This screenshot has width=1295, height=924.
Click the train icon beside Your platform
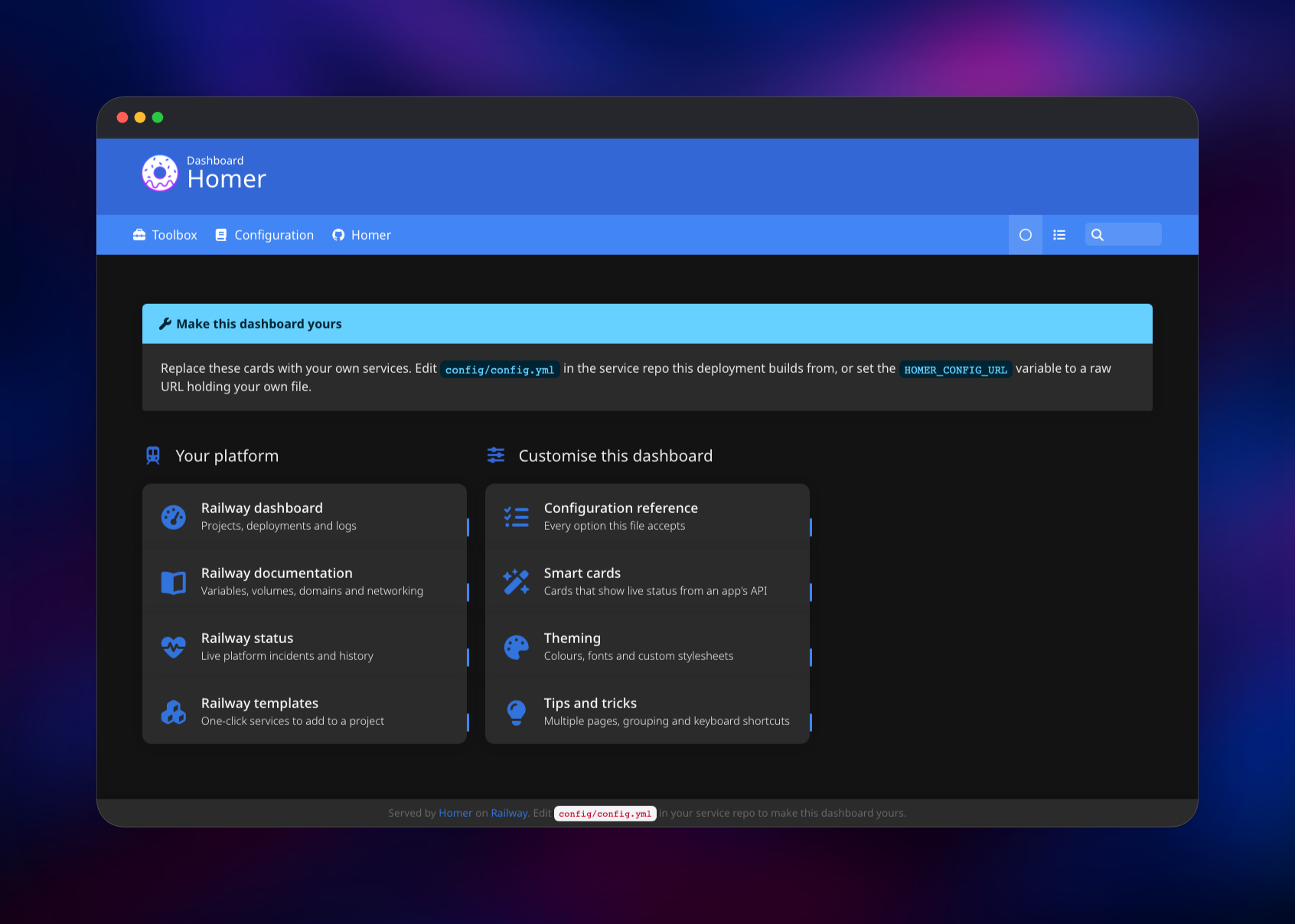tap(153, 455)
